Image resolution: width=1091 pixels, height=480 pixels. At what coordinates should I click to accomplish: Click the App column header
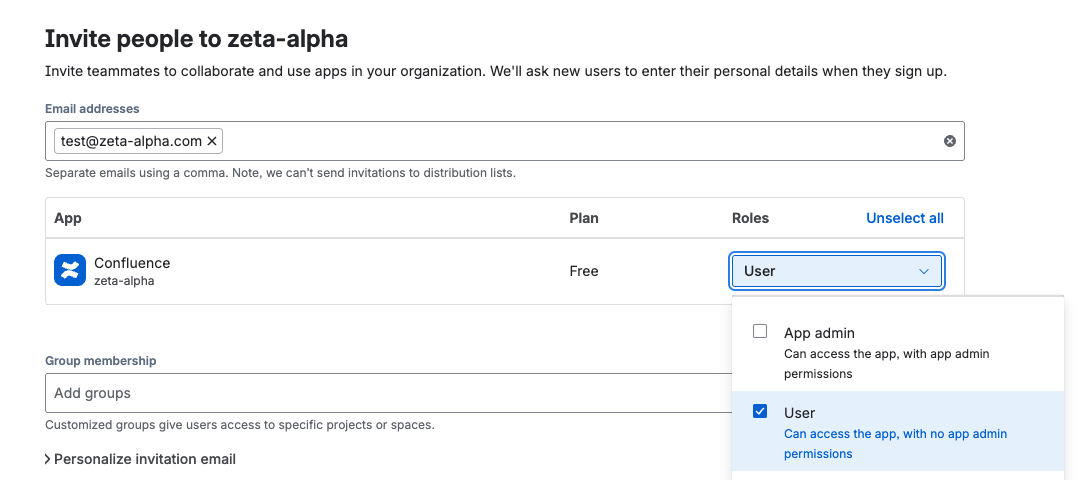pyautogui.click(x=67, y=218)
